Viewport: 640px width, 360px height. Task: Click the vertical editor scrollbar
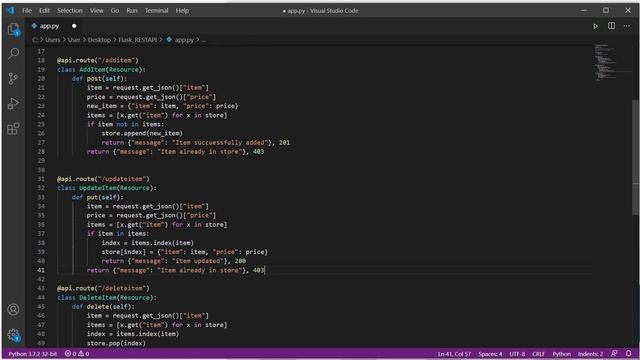coord(636,157)
